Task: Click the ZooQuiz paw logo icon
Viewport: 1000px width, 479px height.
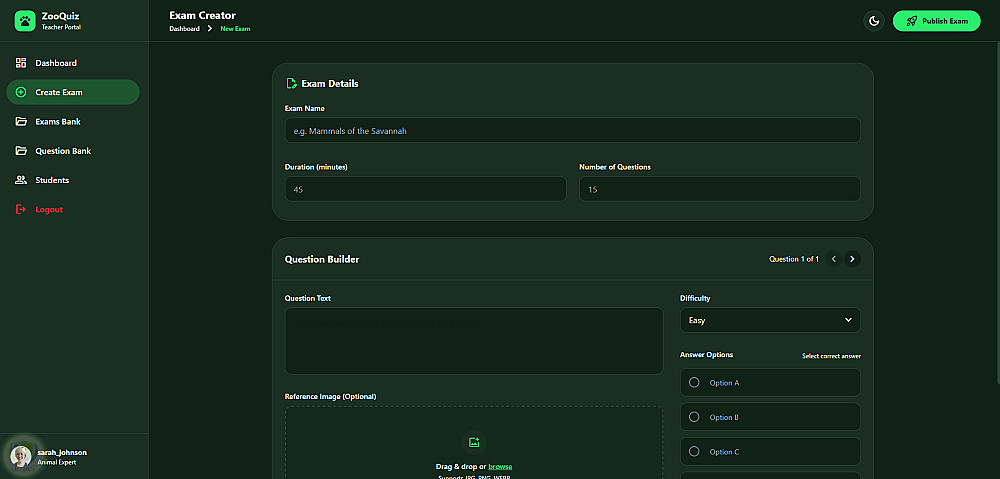Action: click(24, 21)
